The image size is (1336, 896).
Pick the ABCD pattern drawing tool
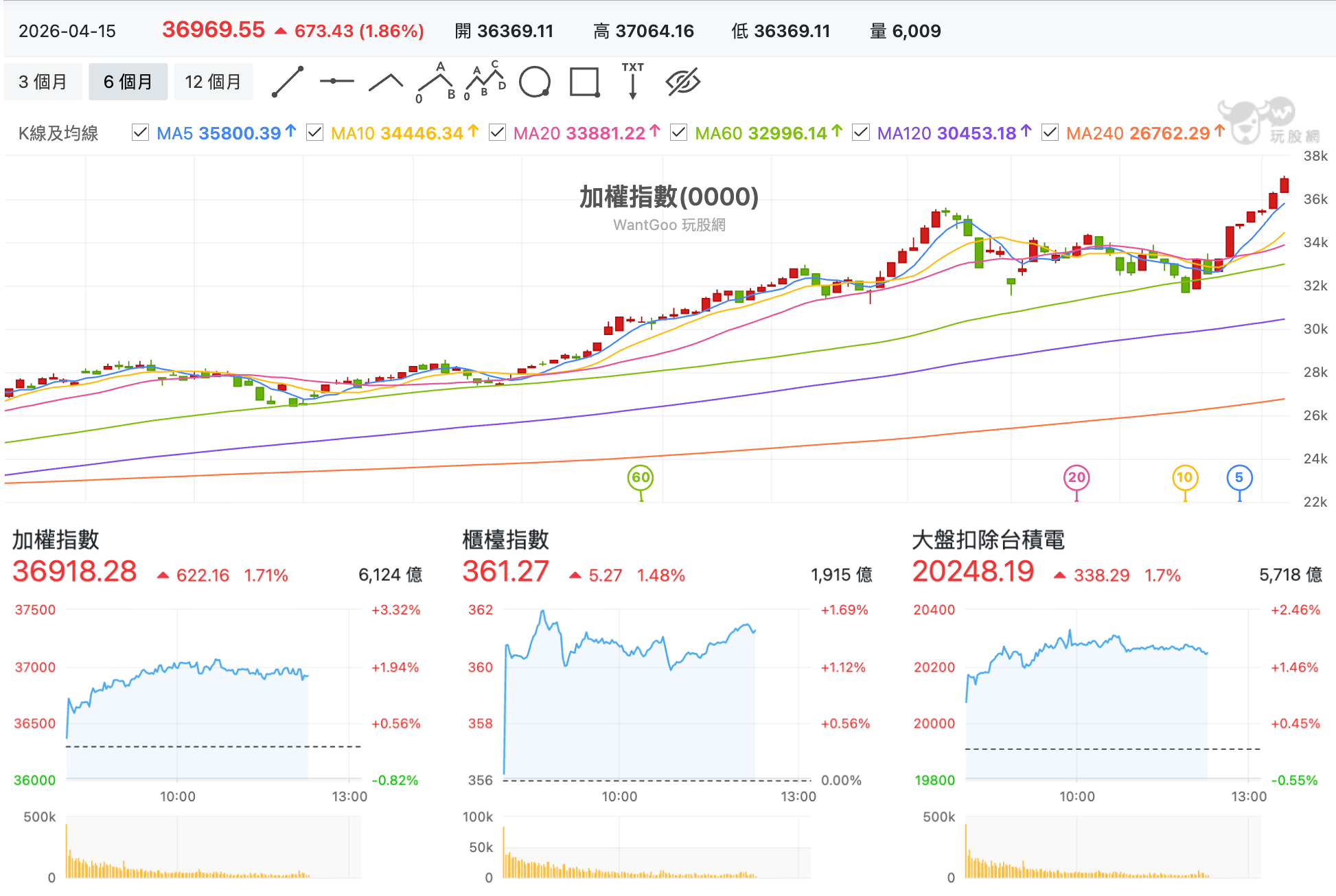(485, 81)
